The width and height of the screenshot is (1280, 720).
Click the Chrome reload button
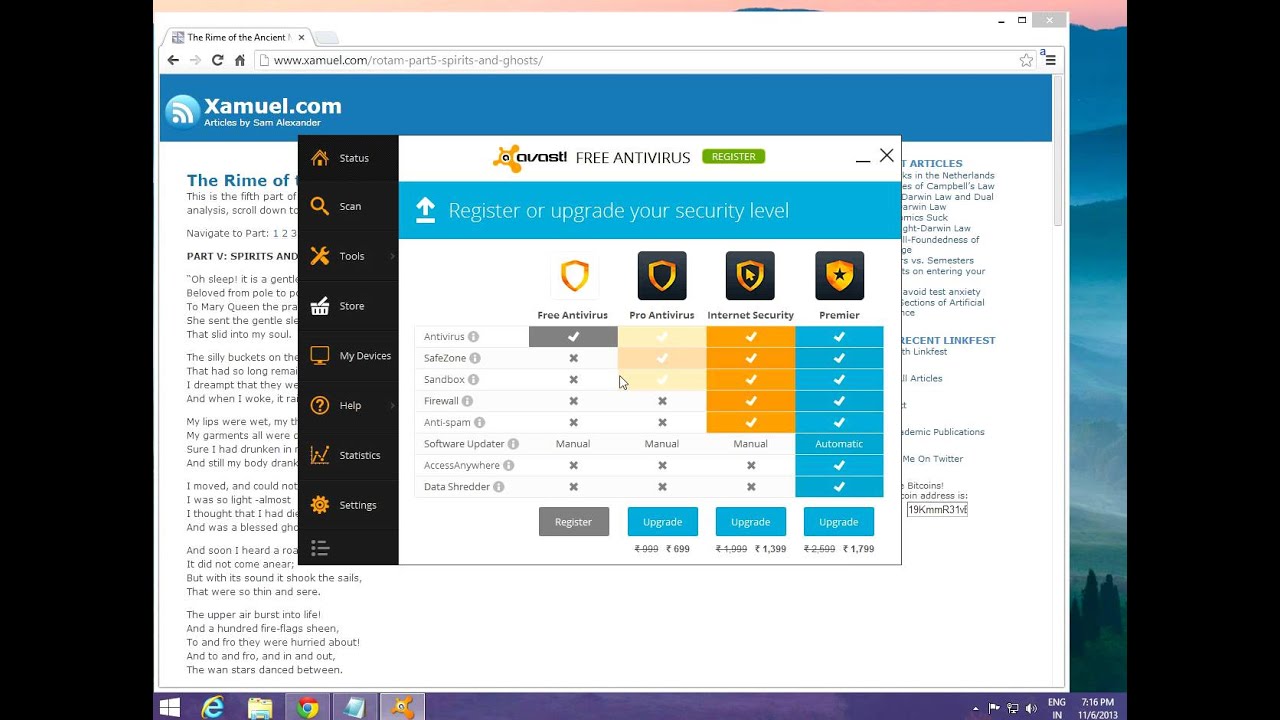click(217, 60)
